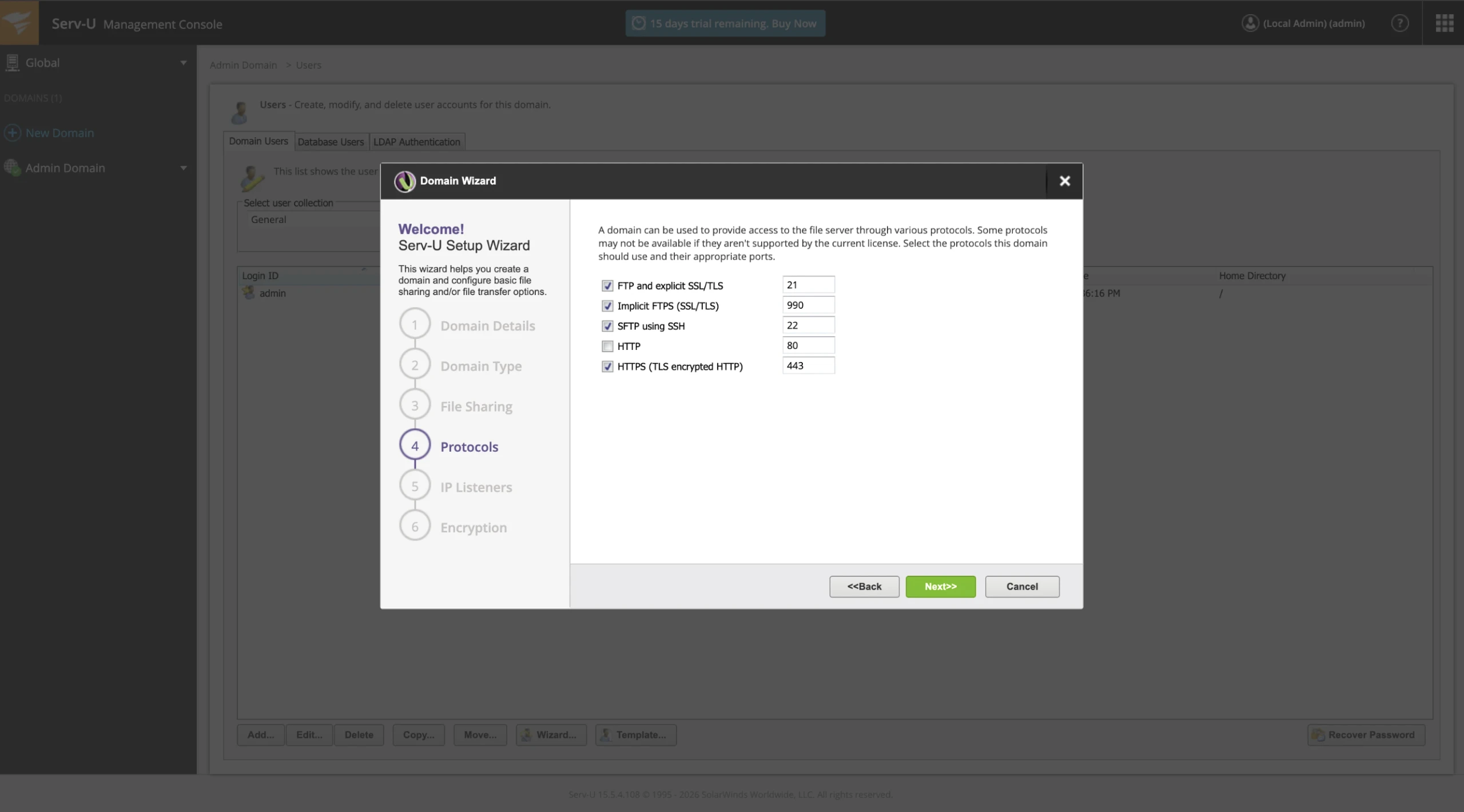
Task: Click the Template button icon
Action: (606, 735)
